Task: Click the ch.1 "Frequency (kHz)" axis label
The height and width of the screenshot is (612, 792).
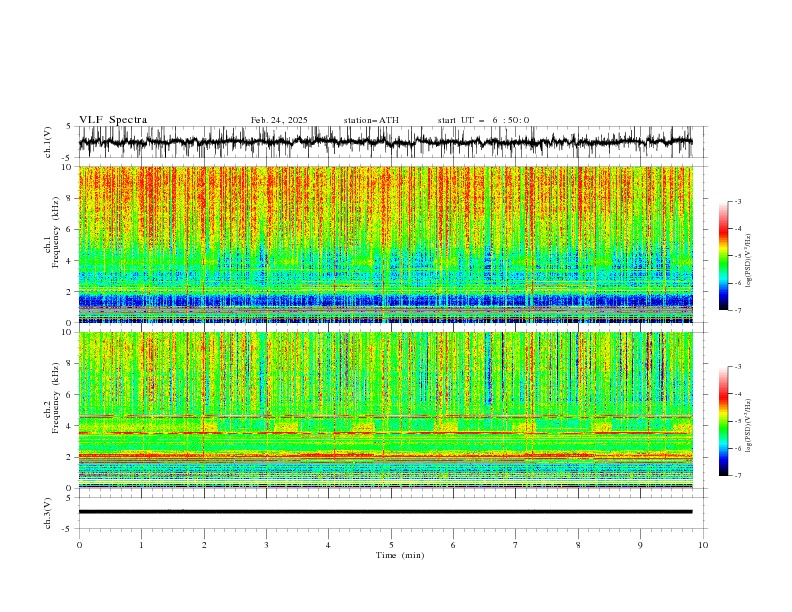Action: tap(56, 233)
